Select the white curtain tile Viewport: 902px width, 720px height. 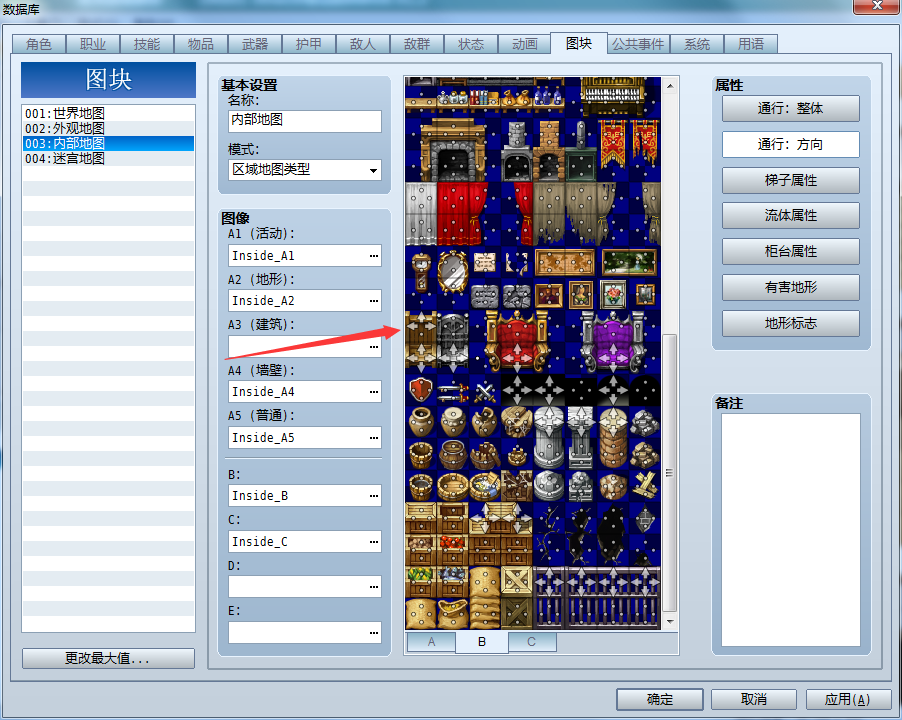point(421,214)
